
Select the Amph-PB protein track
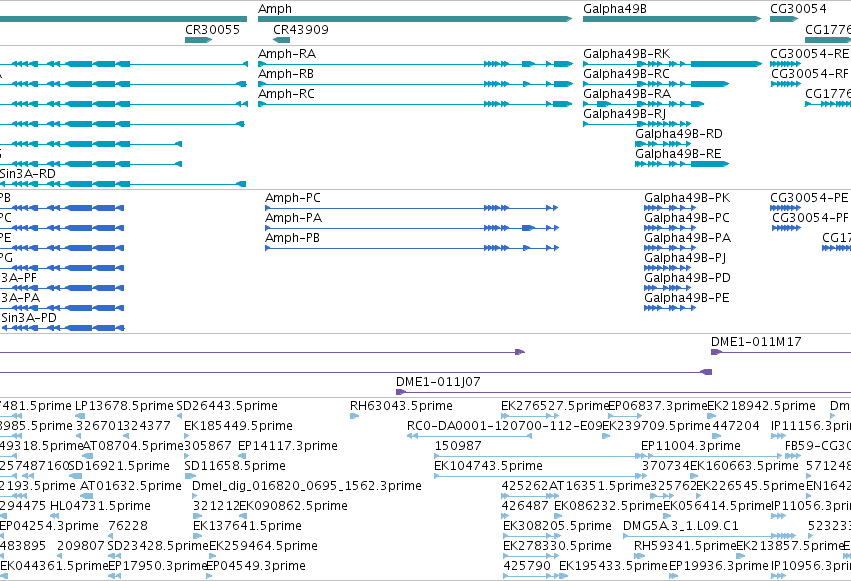(x=411, y=248)
